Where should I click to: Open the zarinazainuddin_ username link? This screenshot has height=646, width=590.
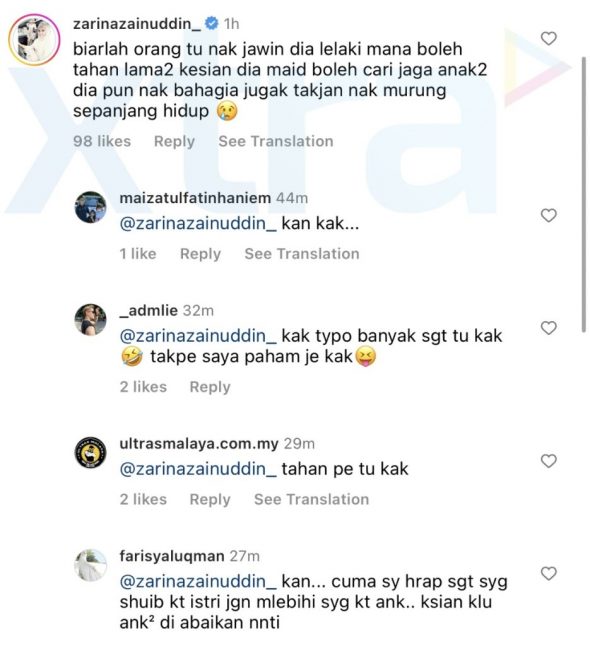coord(137,23)
